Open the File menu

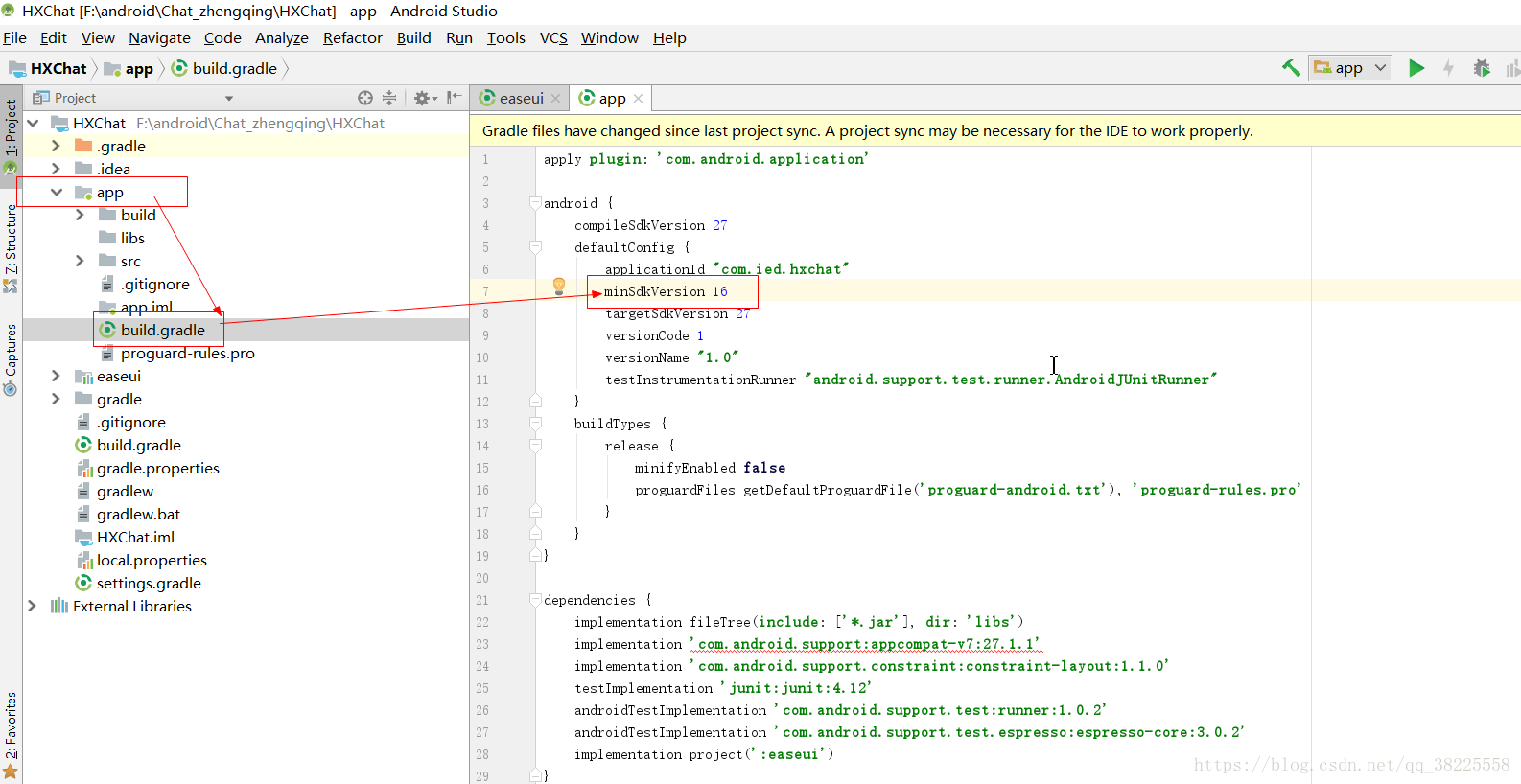14,38
